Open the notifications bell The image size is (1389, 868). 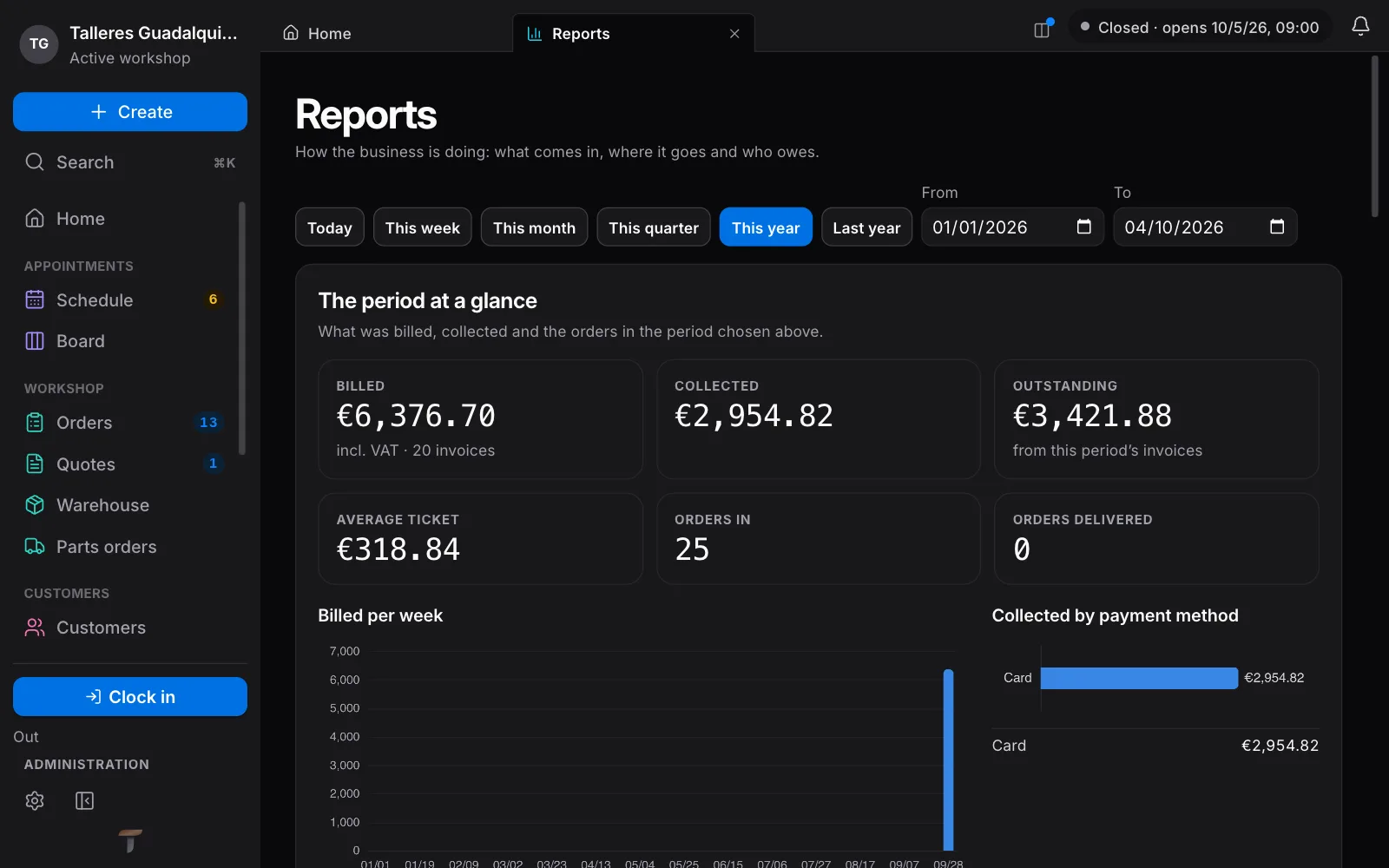tap(1360, 27)
